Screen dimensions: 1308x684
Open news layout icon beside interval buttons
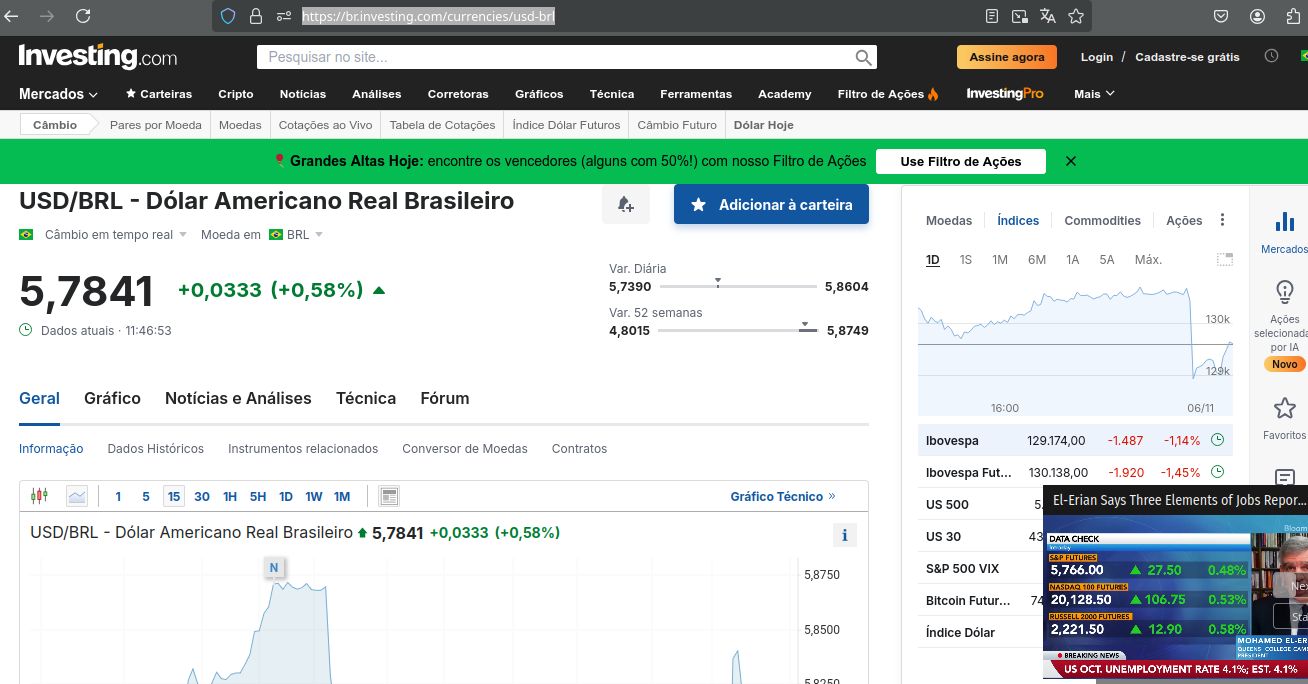[x=388, y=495]
